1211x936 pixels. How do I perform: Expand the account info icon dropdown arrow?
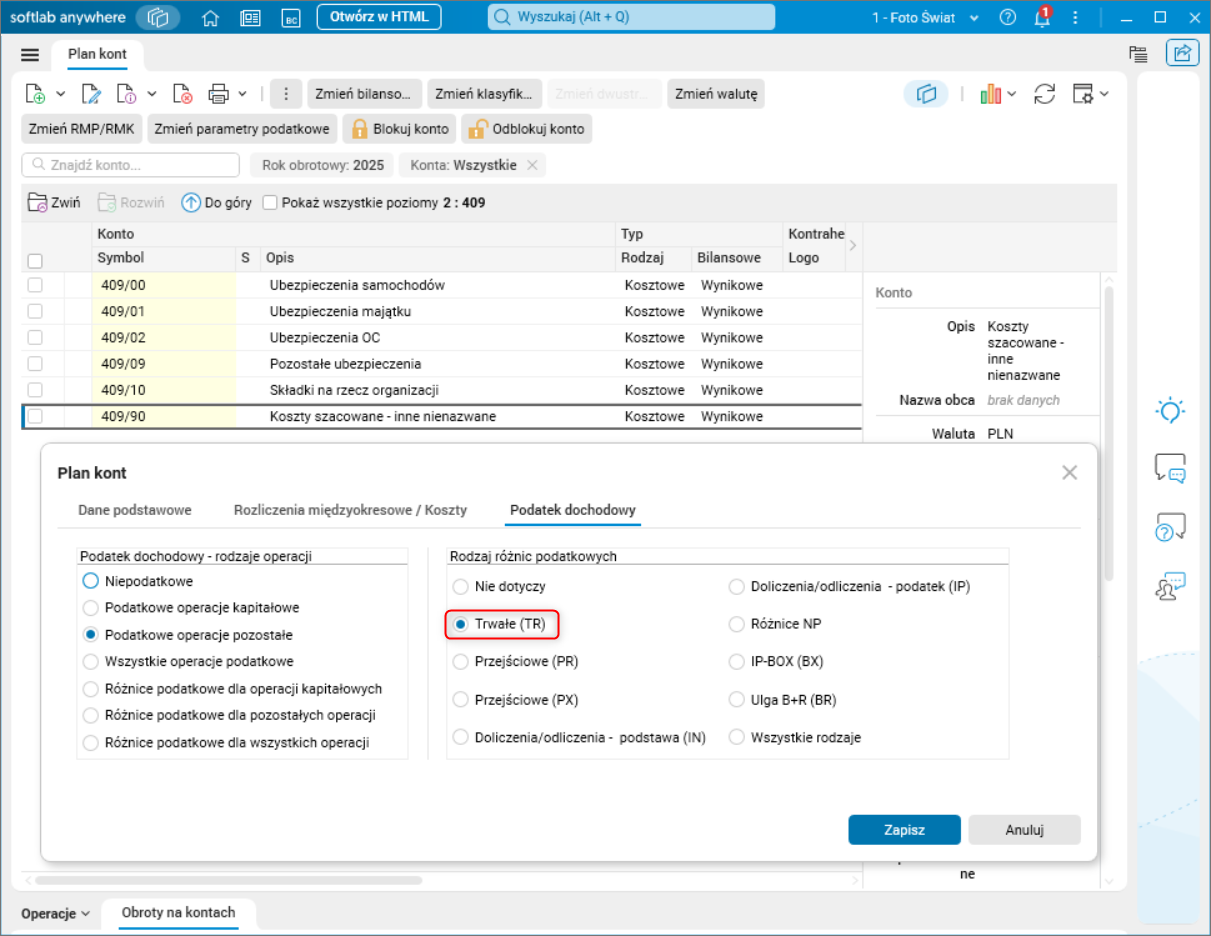tap(152, 94)
